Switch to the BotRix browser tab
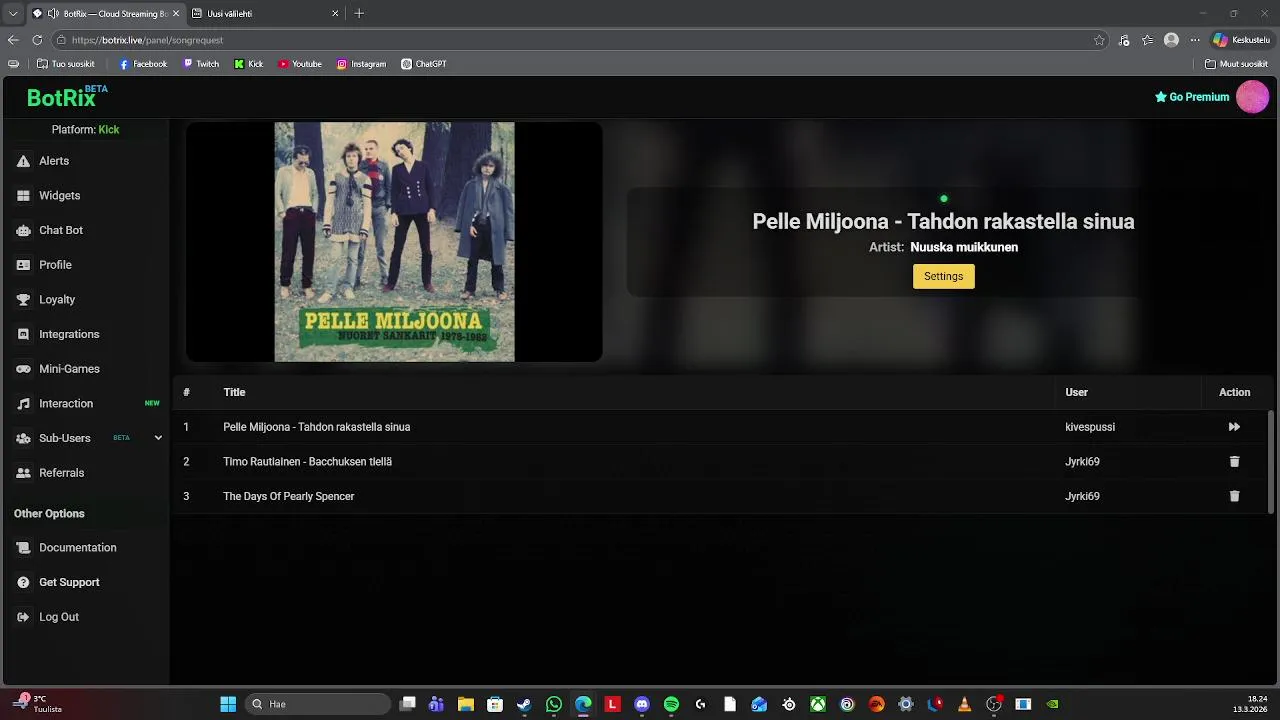Screen dimensions: 1280x720 click(x=106, y=14)
